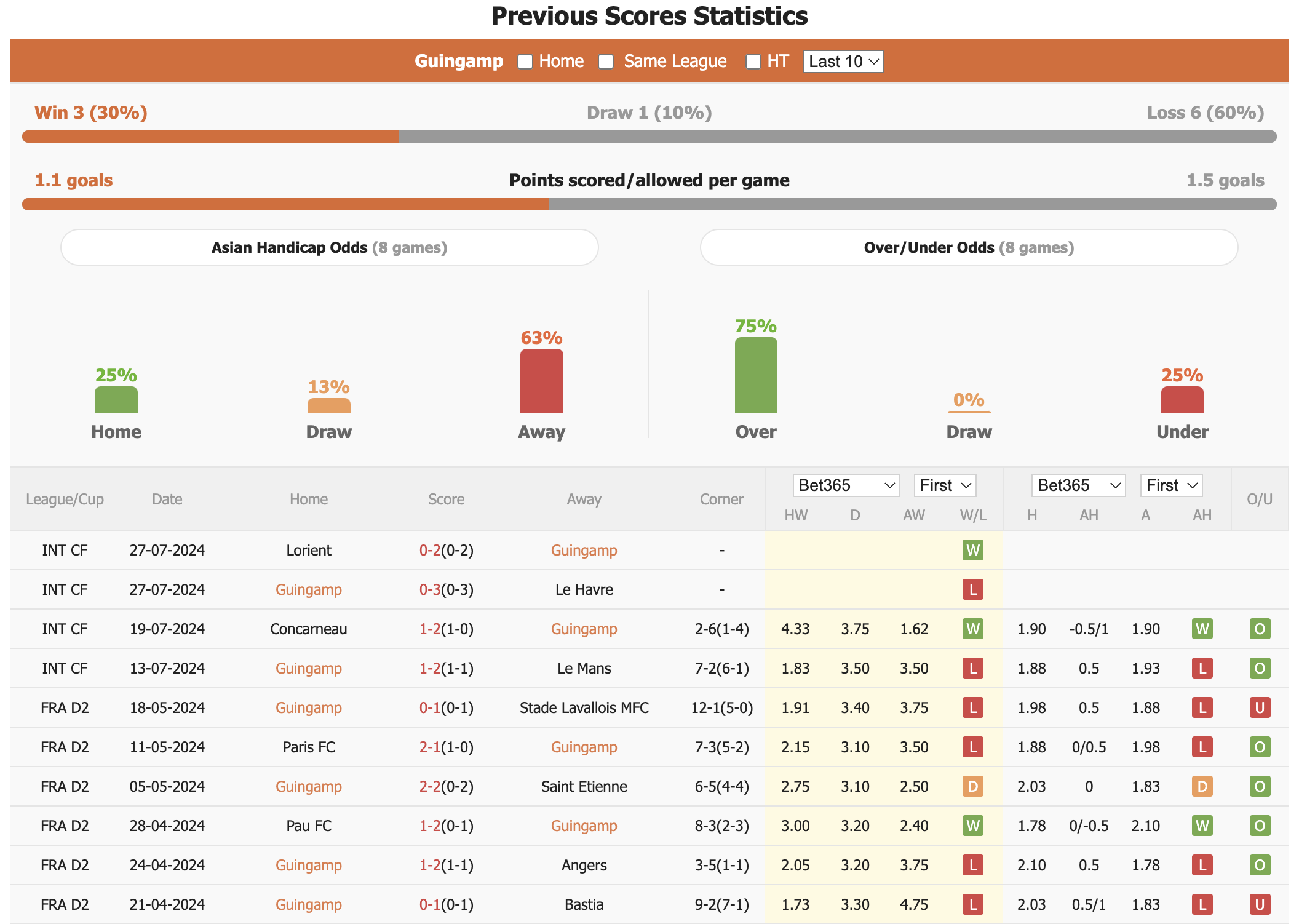Viewport: 1299px width, 924px height.
Task: Click O/U icon in Concarneau row
Action: coord(1260,629)
